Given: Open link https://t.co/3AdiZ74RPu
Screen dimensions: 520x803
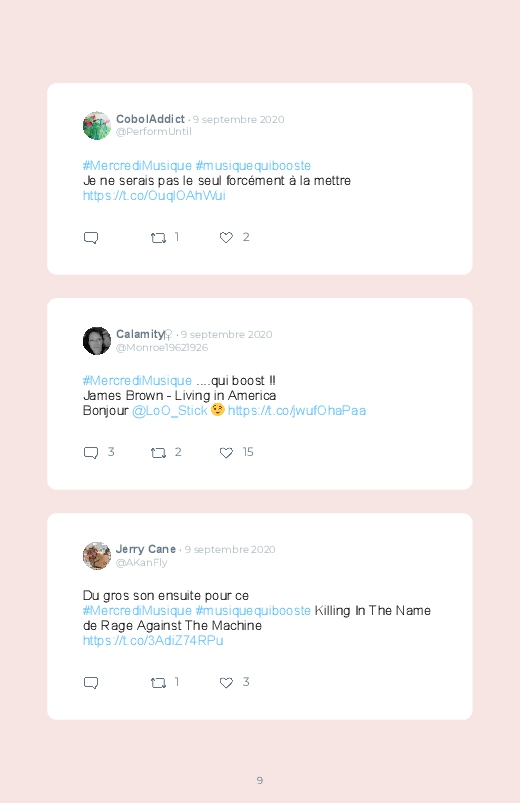Looking at the screenshot, I should 153,641.
